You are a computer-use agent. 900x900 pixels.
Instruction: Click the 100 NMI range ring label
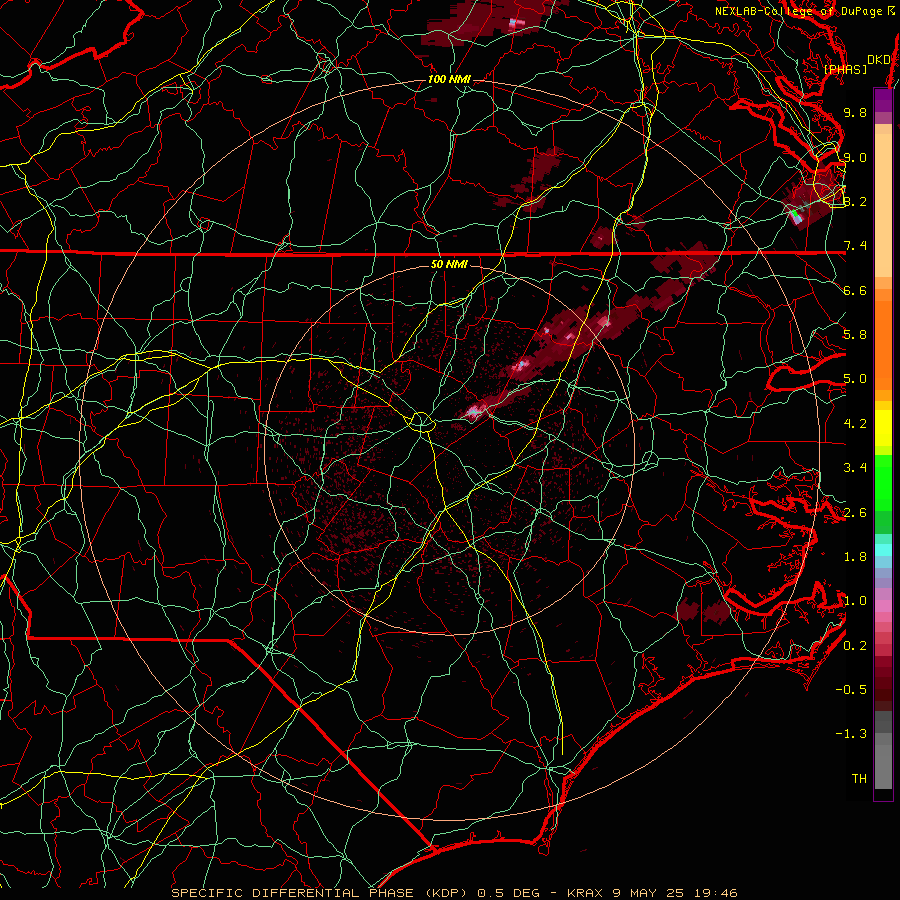[x=449, y=79]
